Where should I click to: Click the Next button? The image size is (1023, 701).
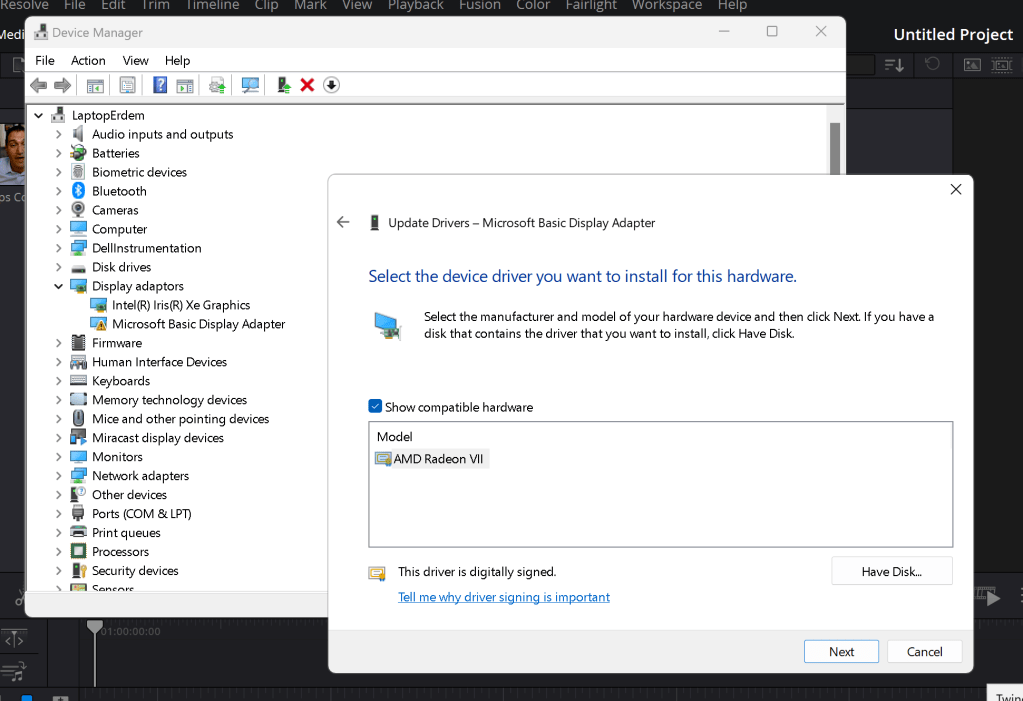841,651
